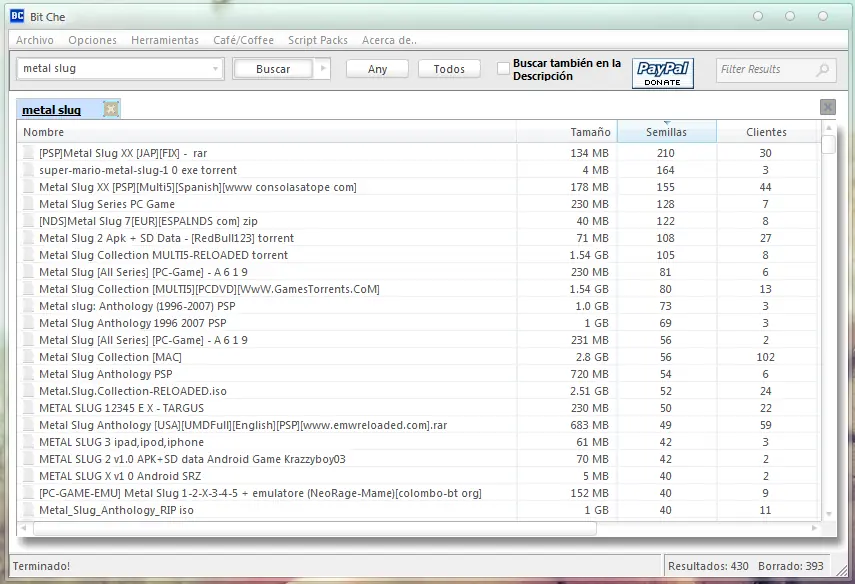Toggle the Any search mode button
Screen dimensions: 855x584
pos(377,69)
